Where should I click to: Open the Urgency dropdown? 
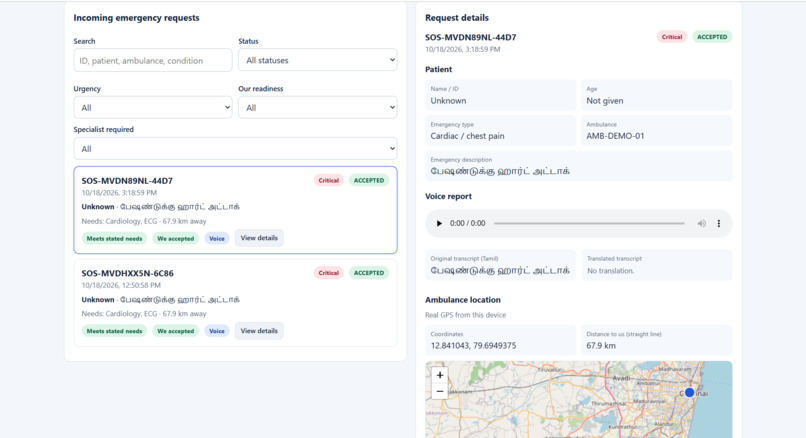pyautogui.click(x=153, y=107)
